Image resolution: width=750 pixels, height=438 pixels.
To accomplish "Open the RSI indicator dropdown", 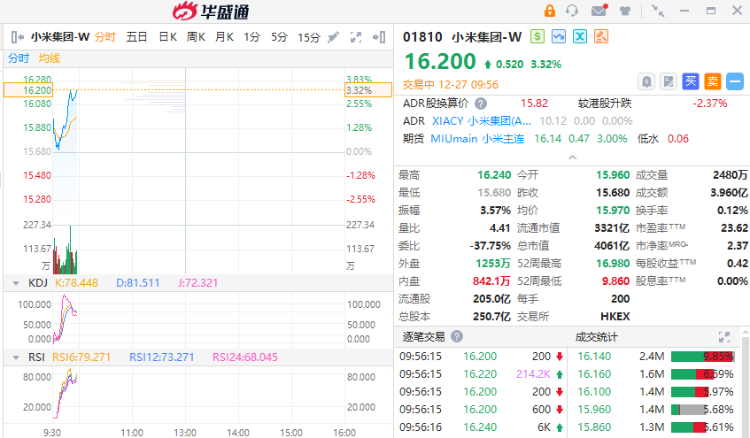I will coord(15,356).
